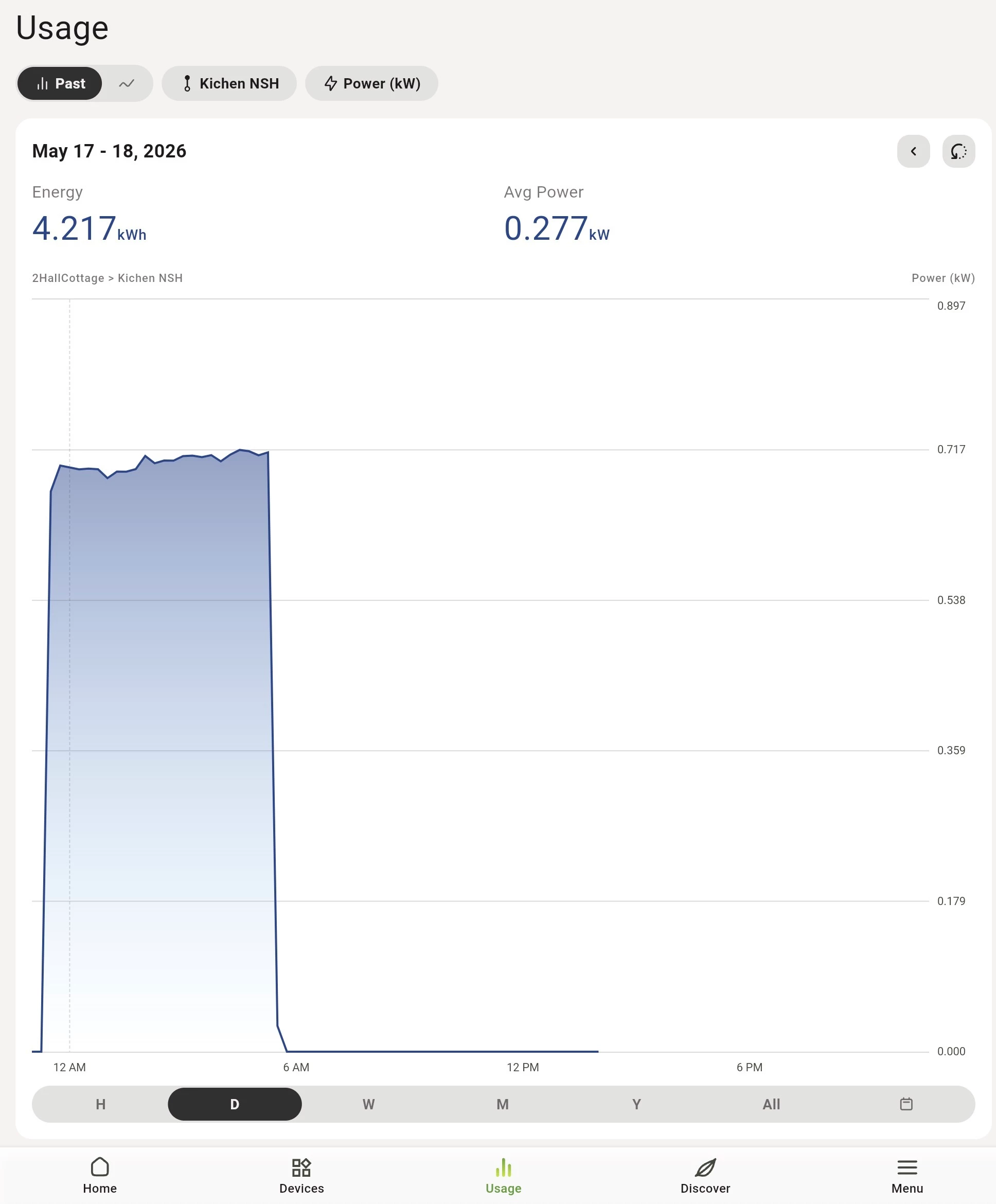Open the Discover leaf icon
Image resolution: width=996 pixels, height=1204 pixels.
click(x=705, y=1167)
